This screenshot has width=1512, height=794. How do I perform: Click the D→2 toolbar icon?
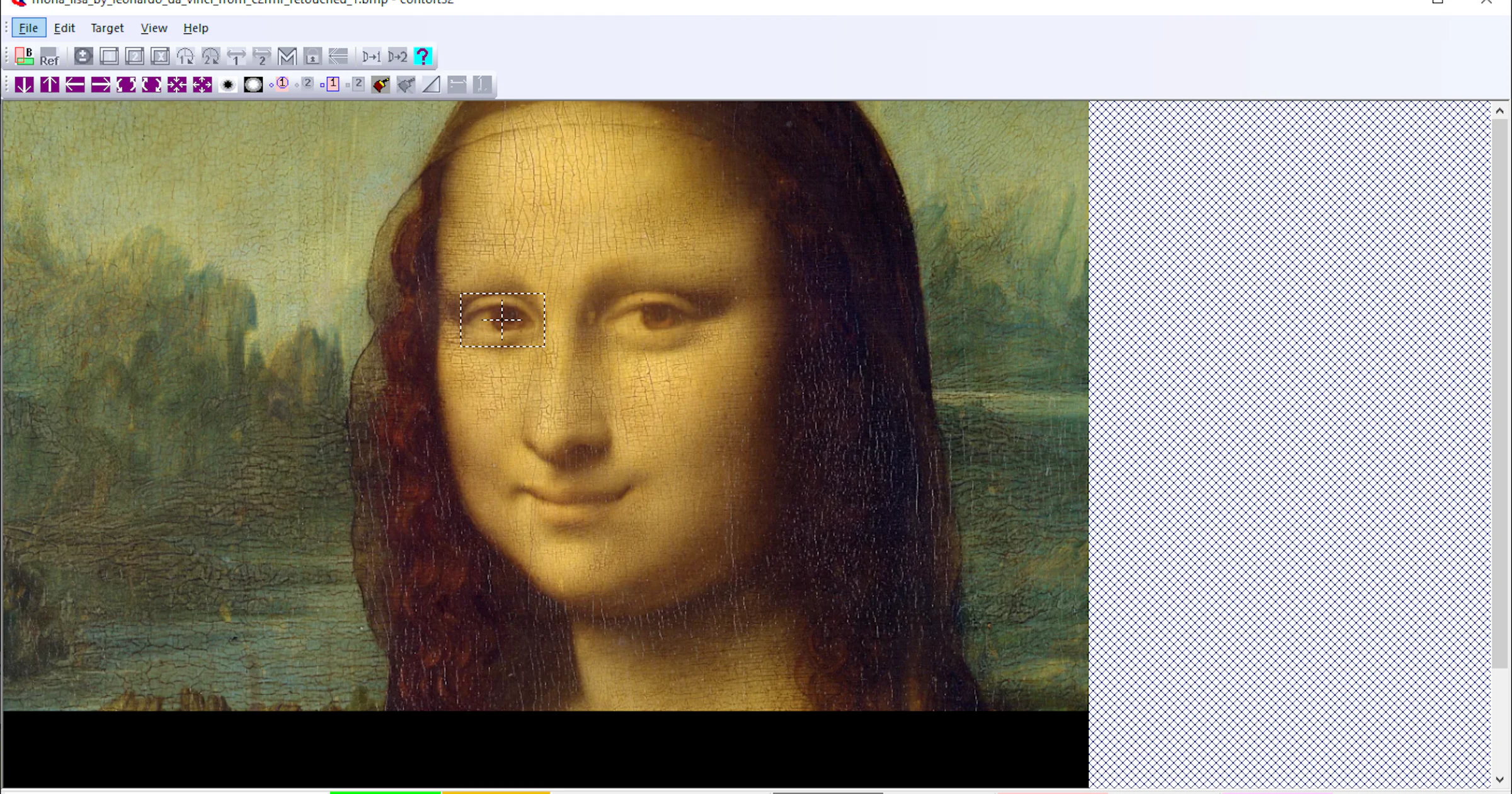[398, 56]
